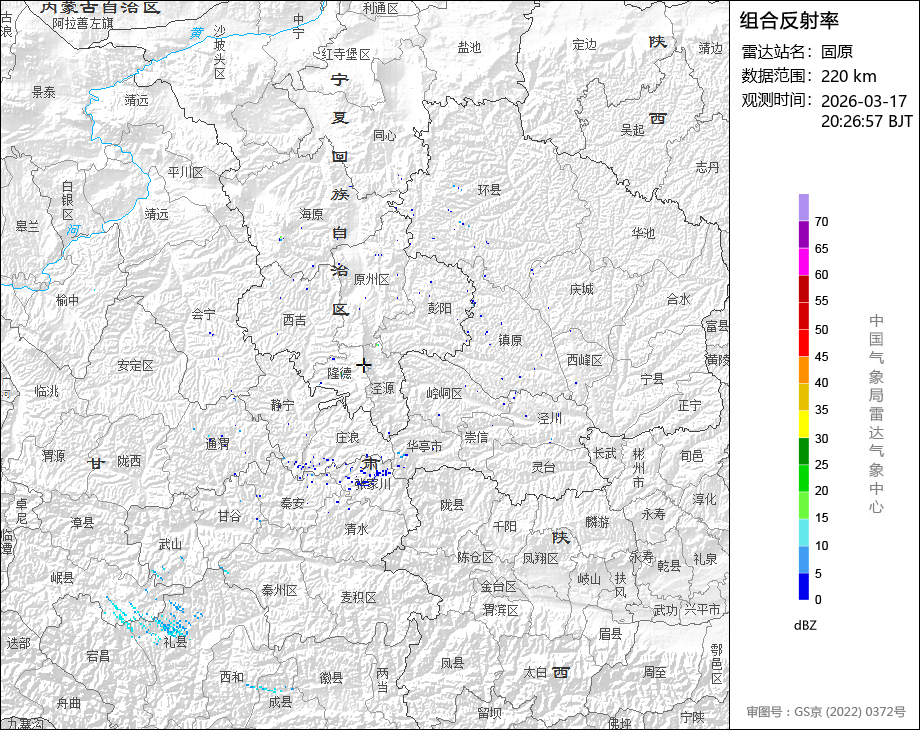Screen dimensions: 920x730
Task: Click the 组合反射率 title heading
Action: point(789,21)
